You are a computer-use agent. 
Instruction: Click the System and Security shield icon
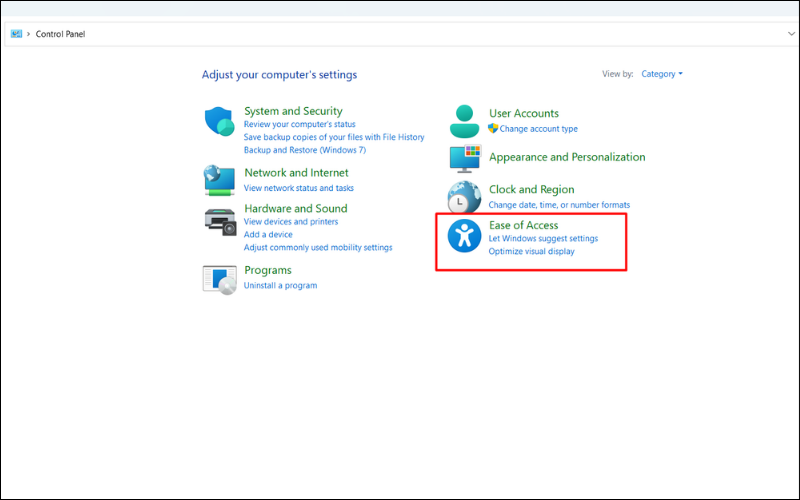(x=219, y=123)
